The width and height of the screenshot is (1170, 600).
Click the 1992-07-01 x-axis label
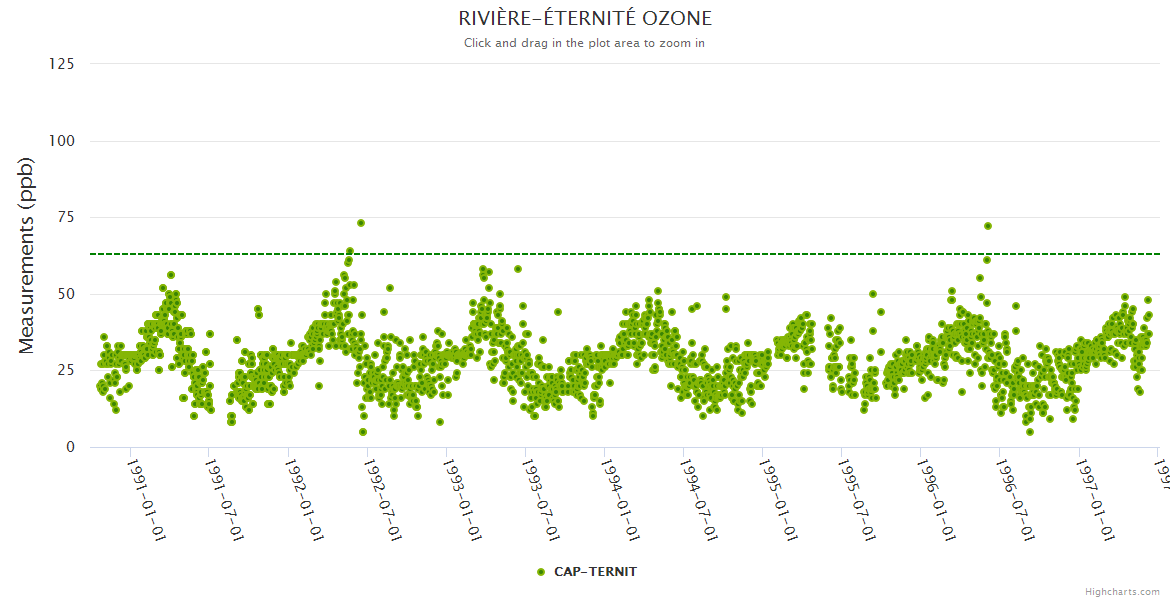tap(382, 500)
